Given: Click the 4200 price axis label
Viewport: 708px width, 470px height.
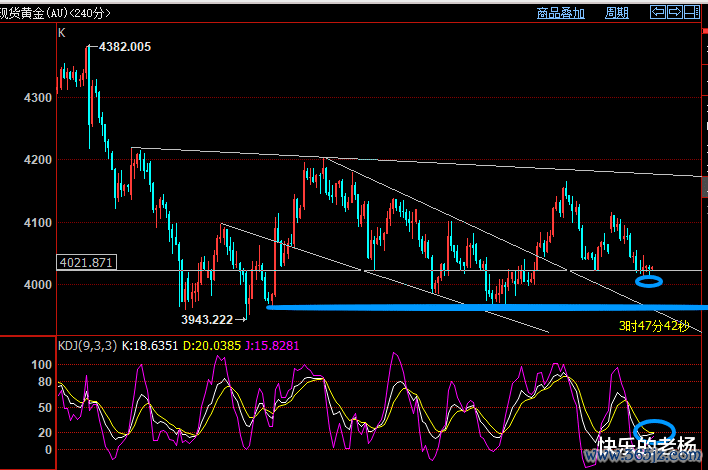Looking at the screenshot, I should tap(37, 160).
